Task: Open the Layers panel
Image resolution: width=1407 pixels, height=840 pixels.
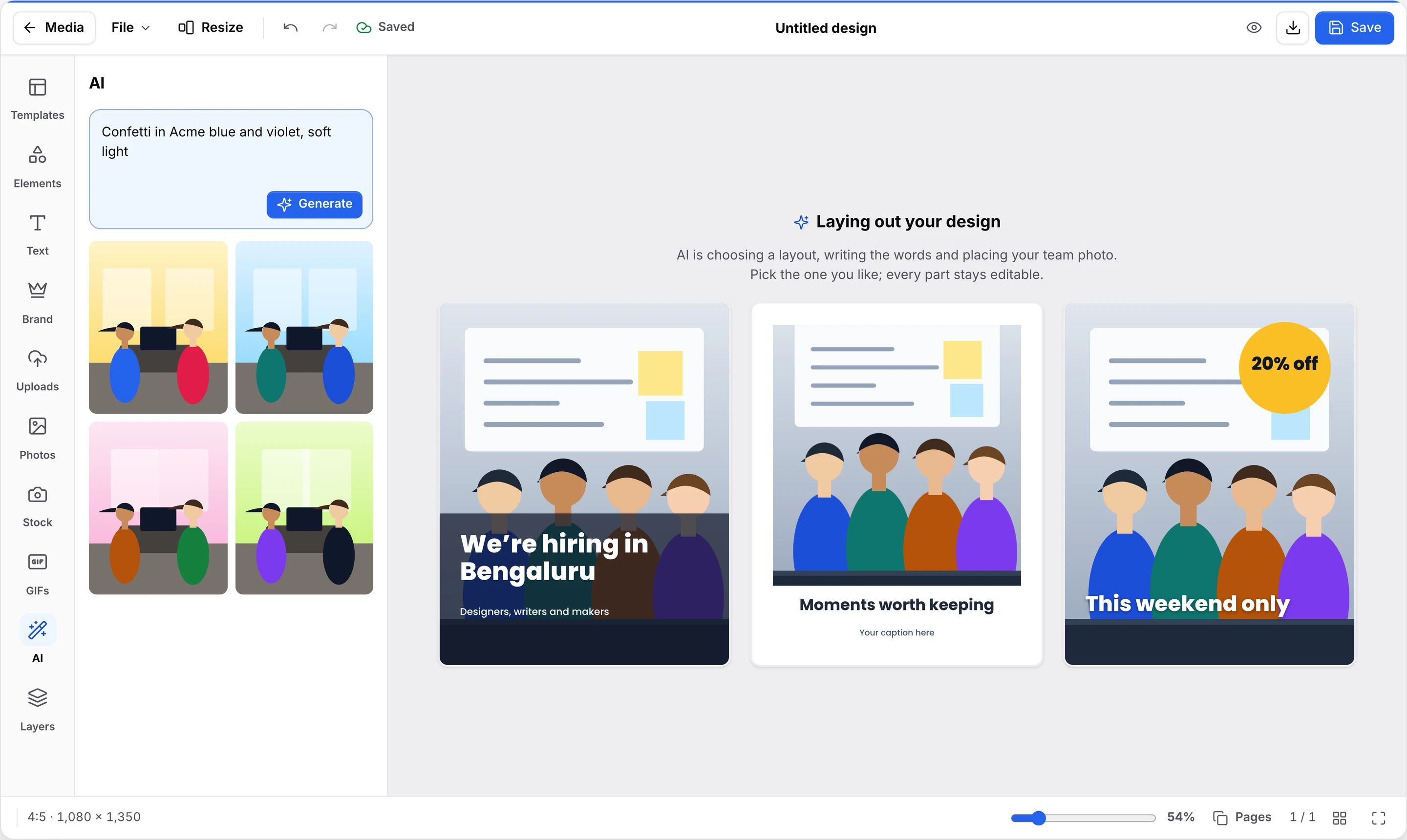Action: (x=37, y=710)
